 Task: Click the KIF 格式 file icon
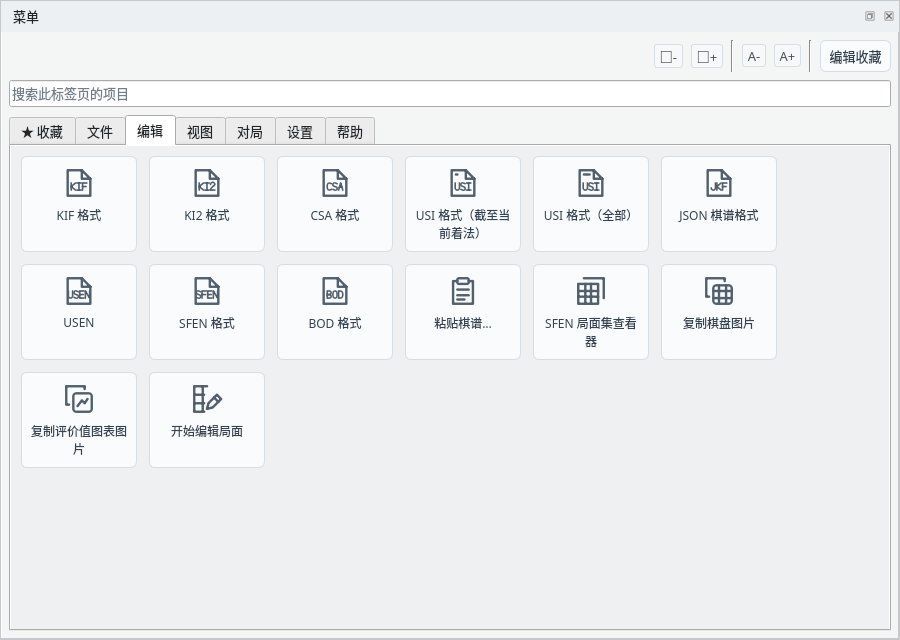(79, 183)
